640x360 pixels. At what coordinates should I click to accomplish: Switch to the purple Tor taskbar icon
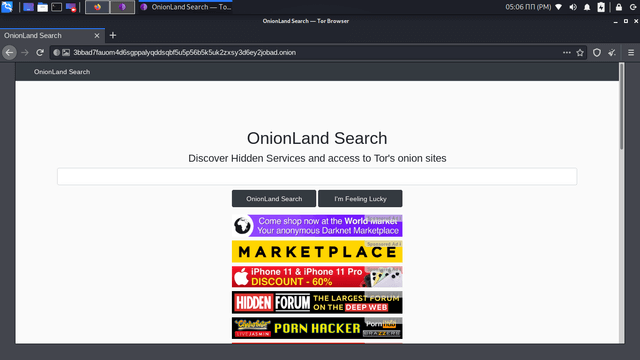click(x=122, y=7)
